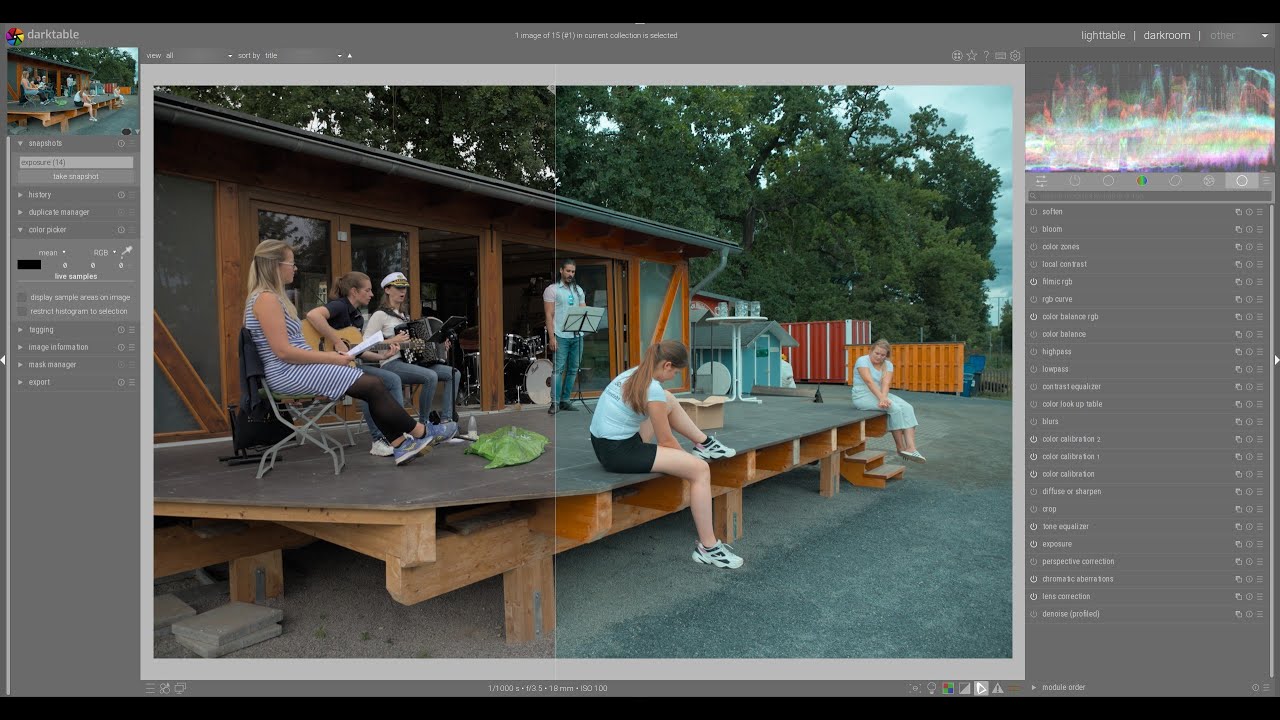Open the preferences gear icon
1280x720 pixels.
click(1015, 56)
